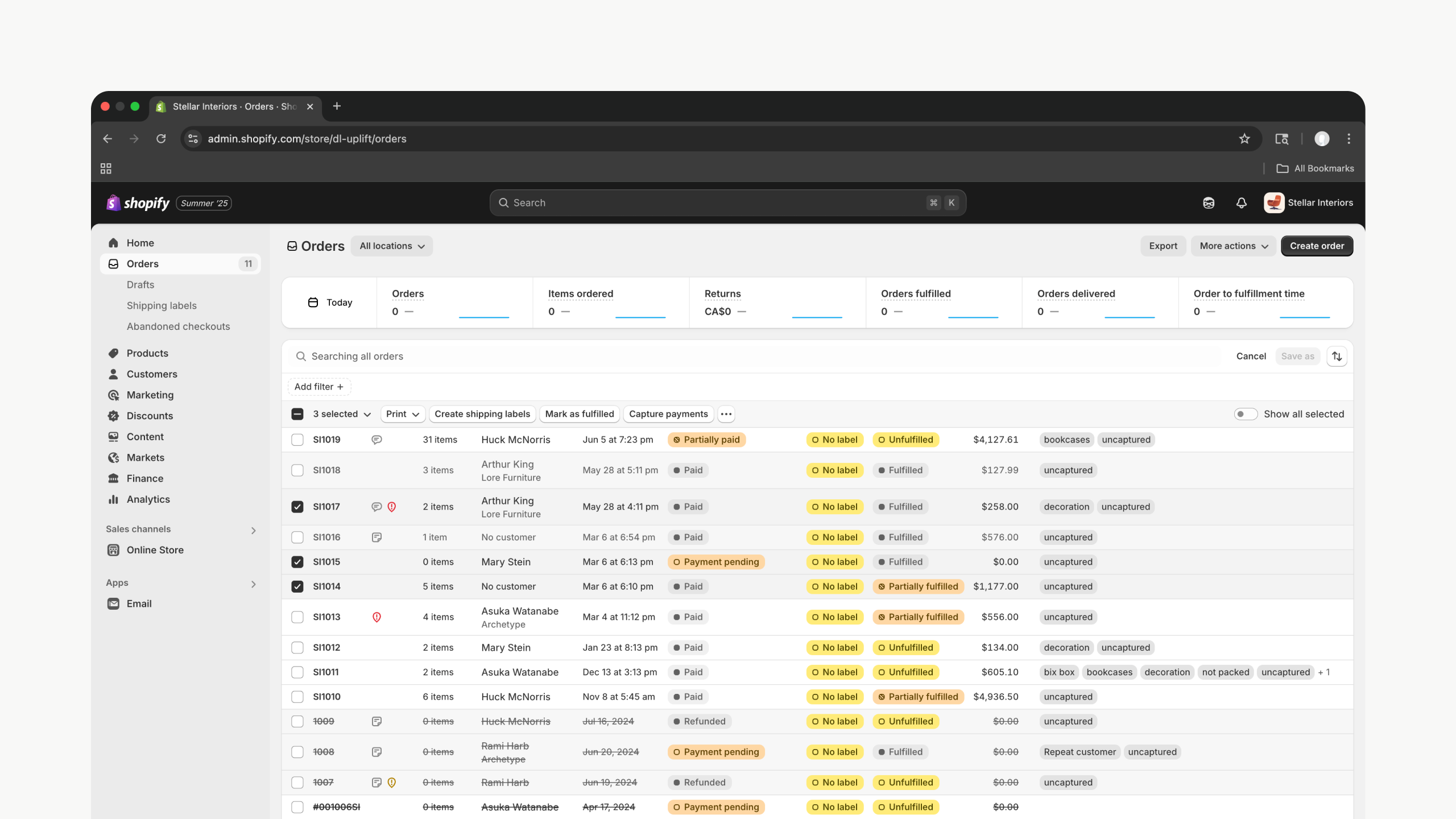Screen dimensions: 1456x819
Task: Click the Capture payments button
Action: click(x=668, y=414)
